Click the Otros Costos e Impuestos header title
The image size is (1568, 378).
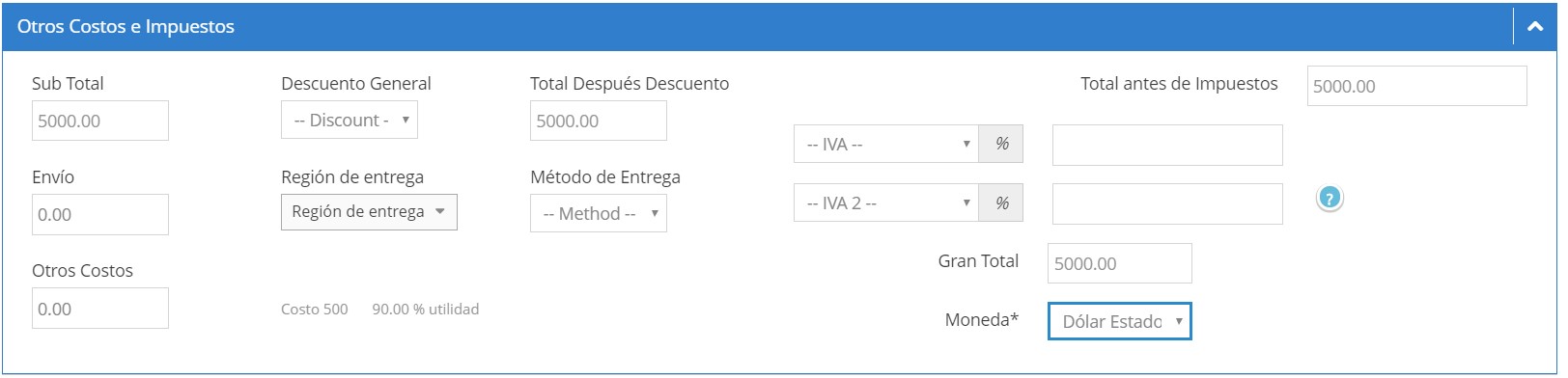click(126, 27)
